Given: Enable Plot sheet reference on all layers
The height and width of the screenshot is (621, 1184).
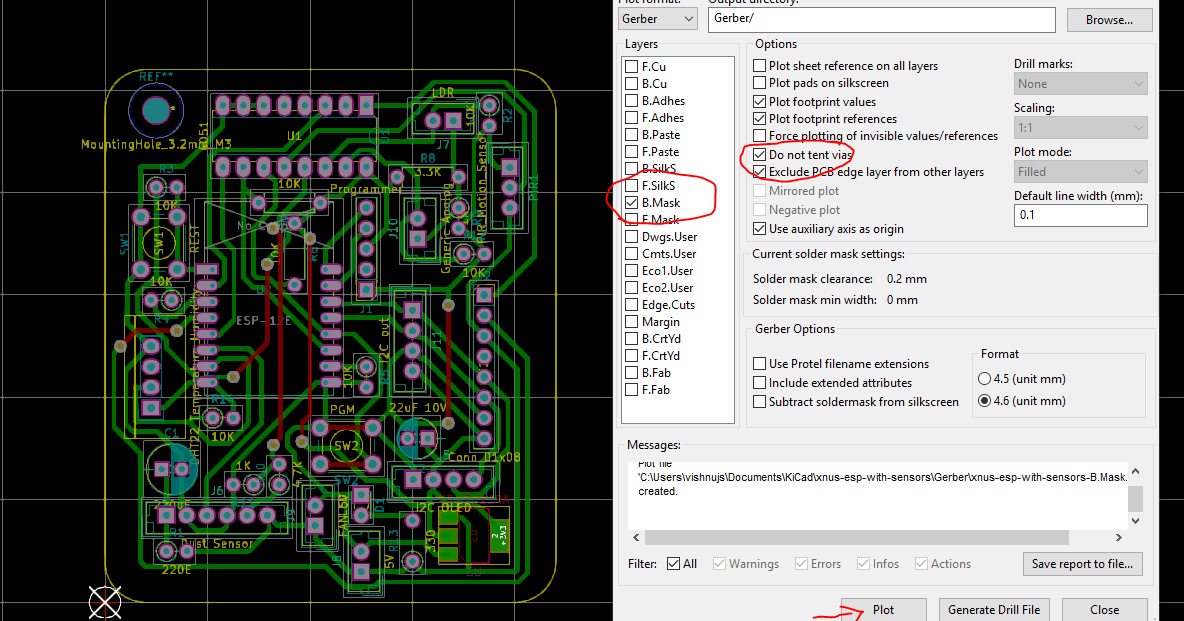Looking at the screenshot, I should click(x=759, y=65).
